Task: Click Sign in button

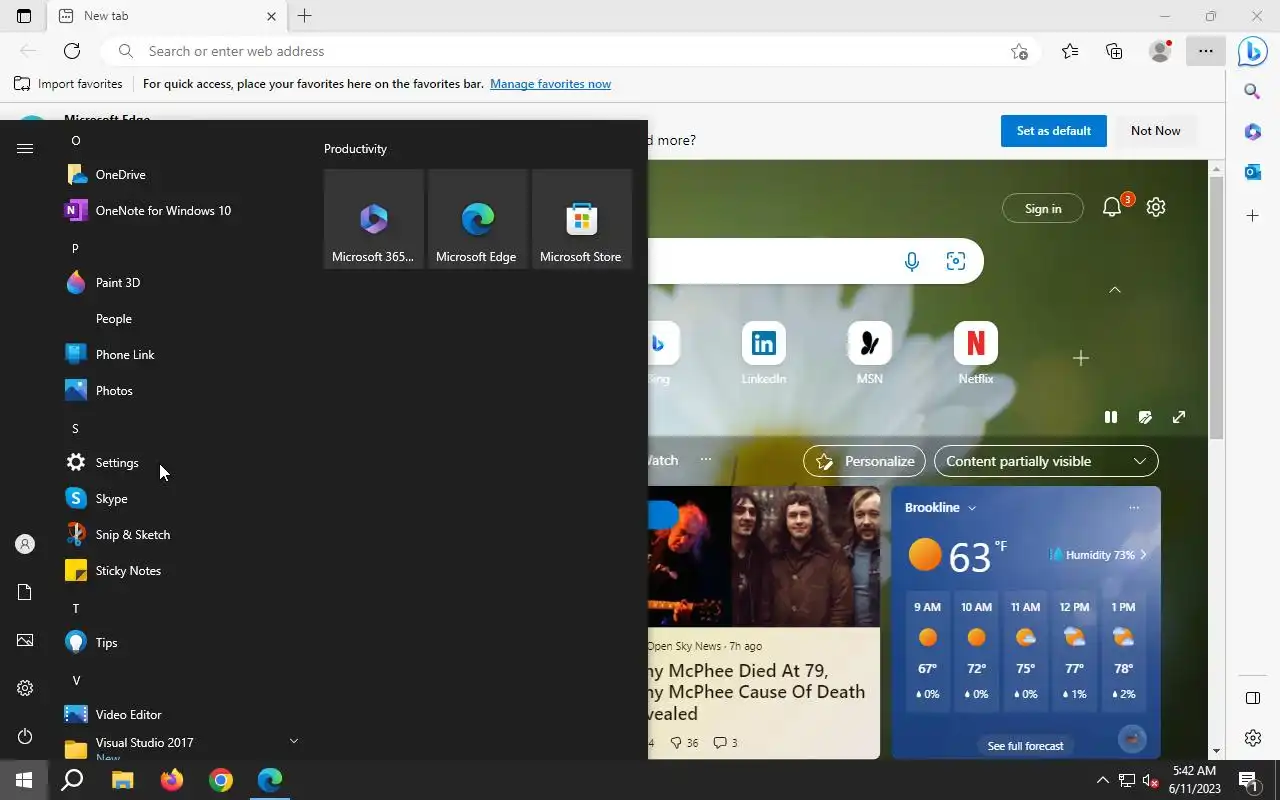Action: 1043,208
